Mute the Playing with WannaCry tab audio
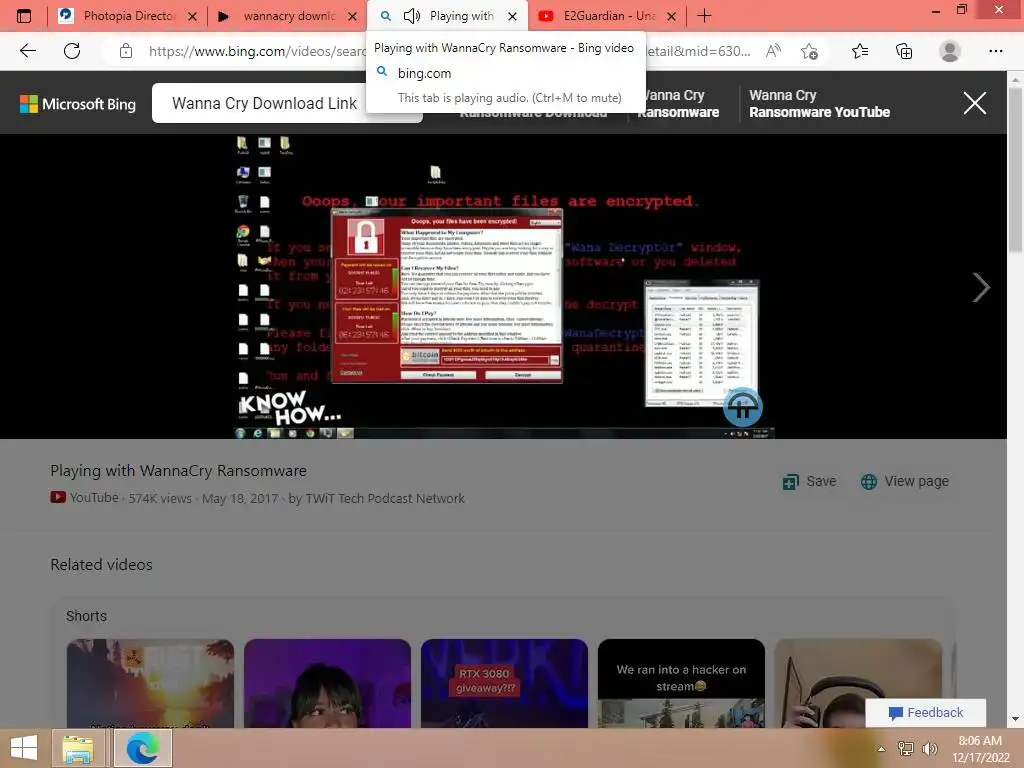This screenshot has width=1024, height=768. pyautogui.click(x=411, y=16)
